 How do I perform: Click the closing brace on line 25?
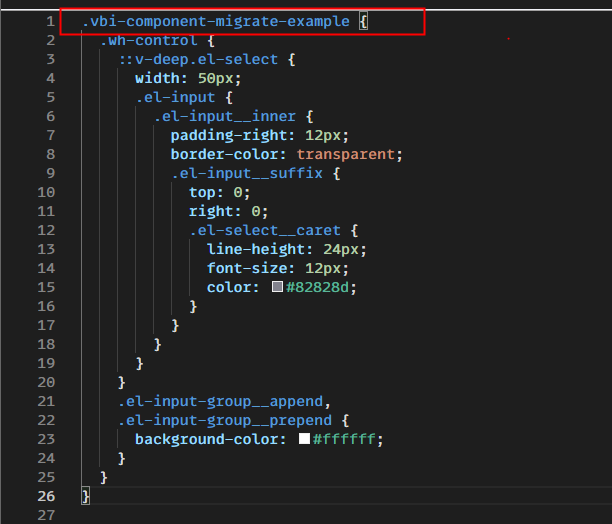coord(103,477)
